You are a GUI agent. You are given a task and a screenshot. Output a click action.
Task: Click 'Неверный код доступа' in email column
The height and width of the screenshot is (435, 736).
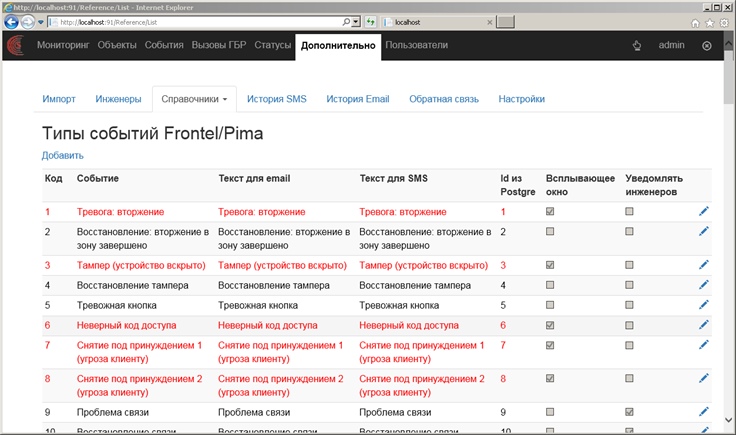click(268, 325)
